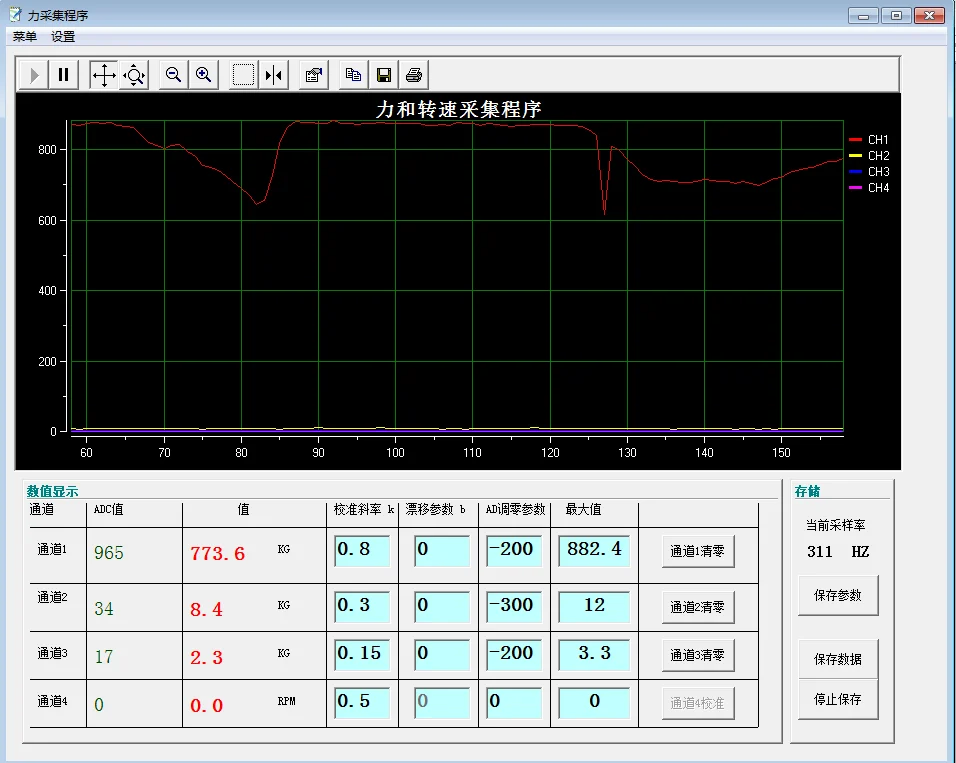The width and height of the screenshot is (956, 763).
Task: Copy the chart to clipboard
Action: click(353, 75)
